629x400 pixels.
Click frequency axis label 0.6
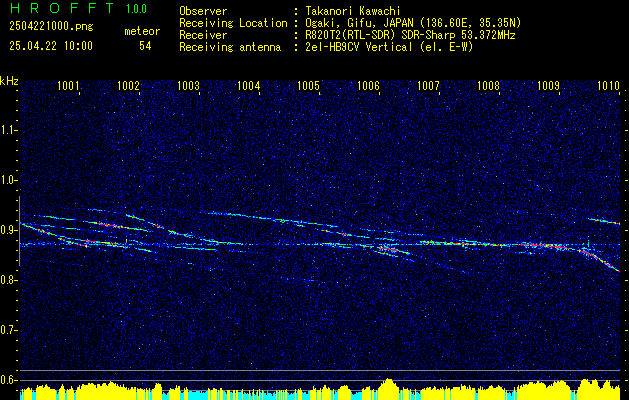[9, 380]
